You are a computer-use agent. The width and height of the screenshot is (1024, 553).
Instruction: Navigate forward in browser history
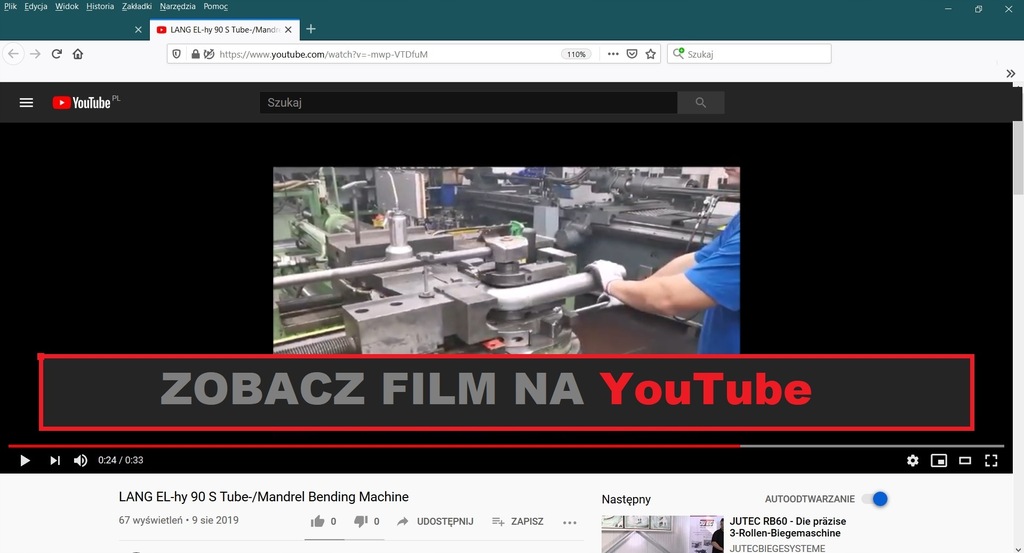[x=35, y=54]
